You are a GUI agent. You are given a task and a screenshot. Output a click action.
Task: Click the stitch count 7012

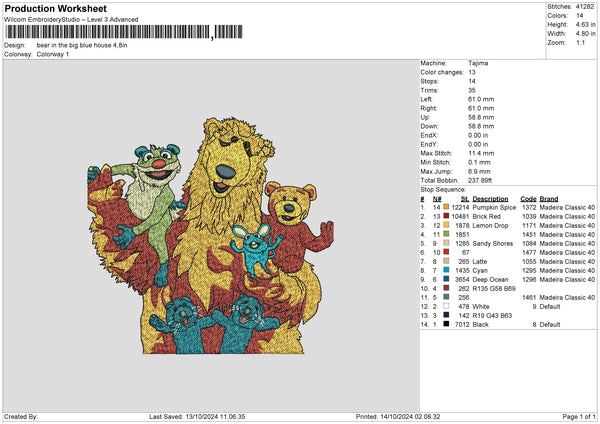[x=462, y=325]
